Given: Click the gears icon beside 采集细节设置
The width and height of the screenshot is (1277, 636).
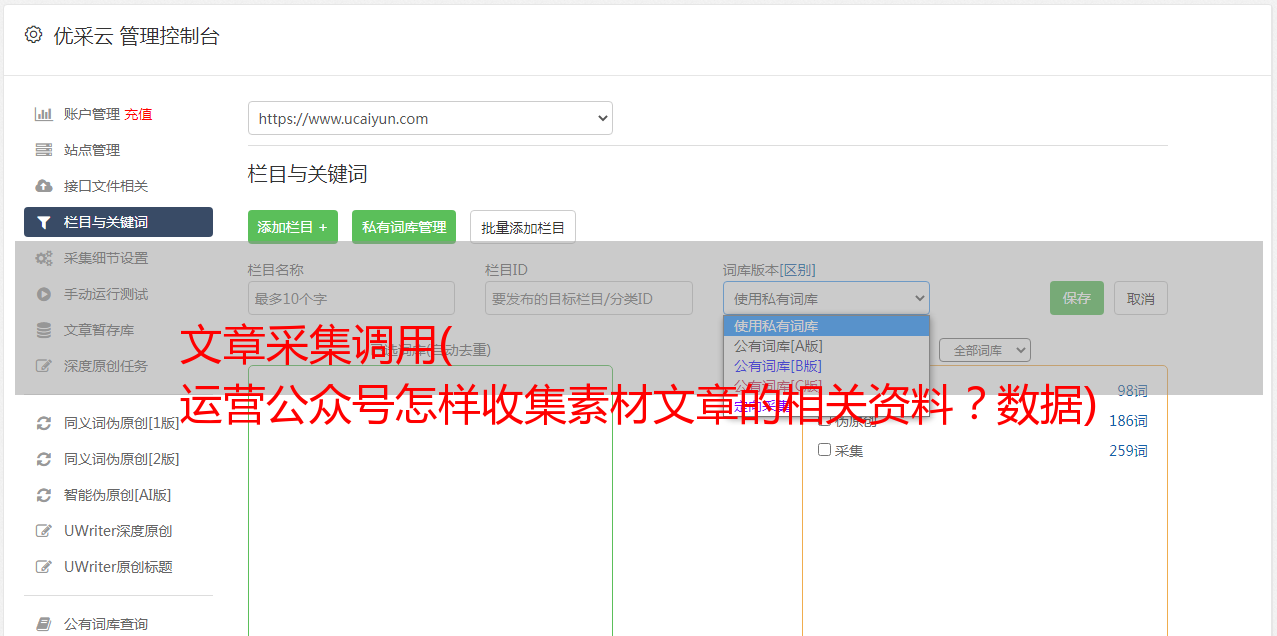Looking at the screenshot, I should (43, 258).
